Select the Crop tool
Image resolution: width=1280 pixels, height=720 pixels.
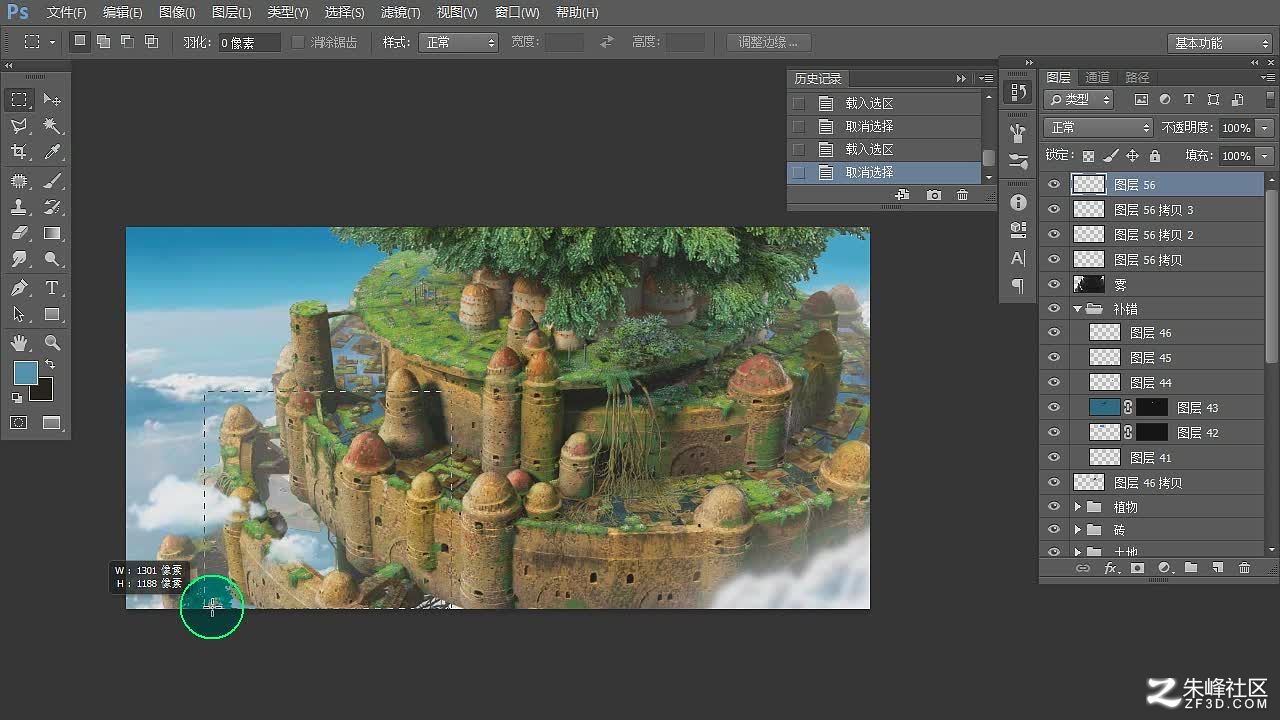point(19,152)
